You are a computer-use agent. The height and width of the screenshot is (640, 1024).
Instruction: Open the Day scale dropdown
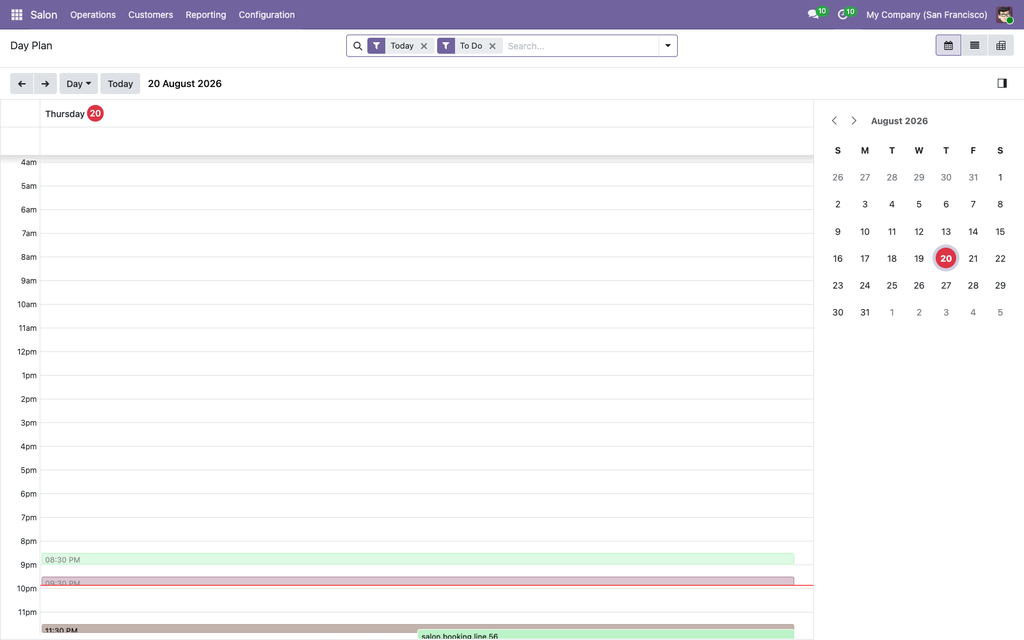click(x=78, y=84)
